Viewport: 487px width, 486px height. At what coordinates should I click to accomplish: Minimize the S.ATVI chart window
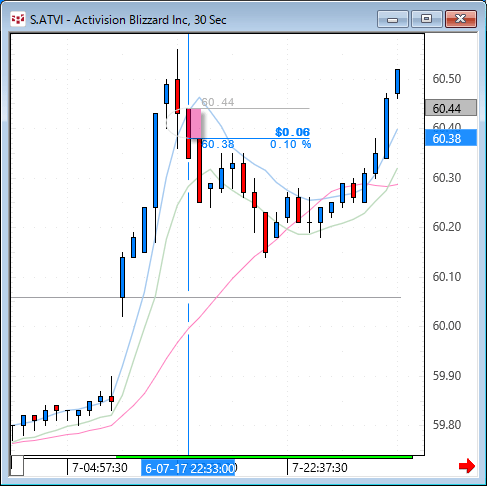pyautogui.click(x=393, y=19)
